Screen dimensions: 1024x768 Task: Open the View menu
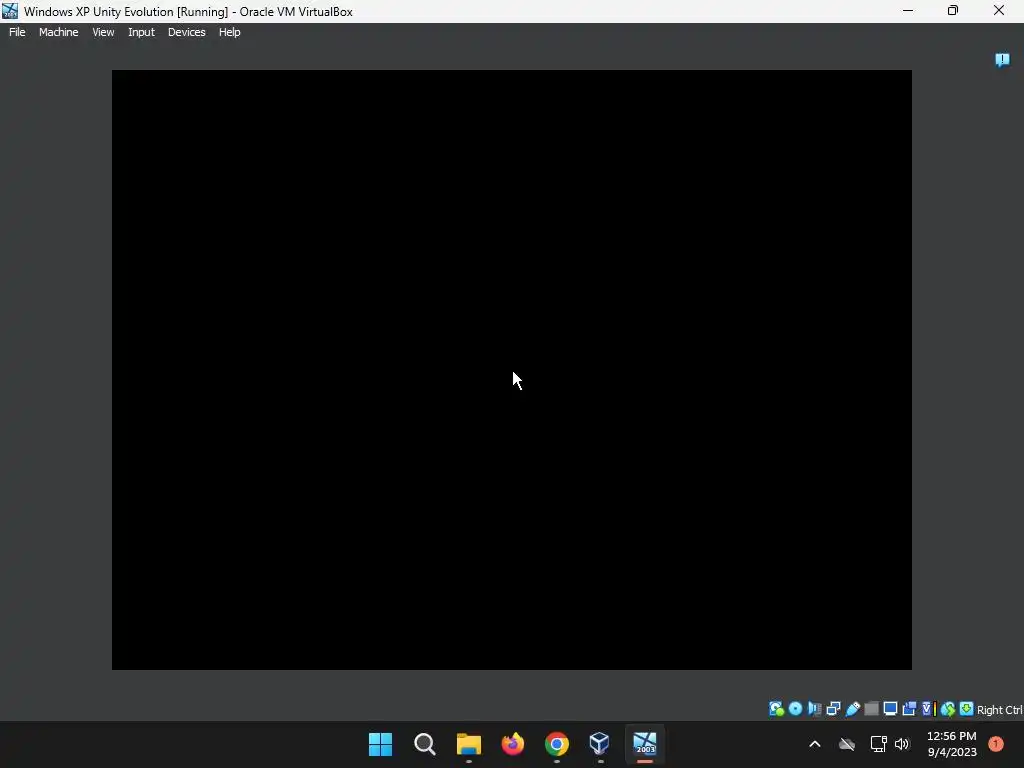[103, 32]
